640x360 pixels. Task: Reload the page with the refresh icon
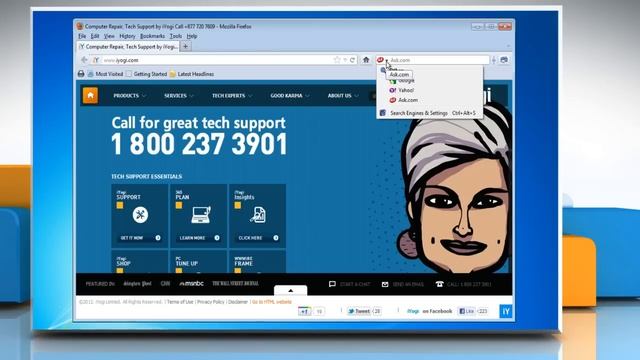point(352,60)
